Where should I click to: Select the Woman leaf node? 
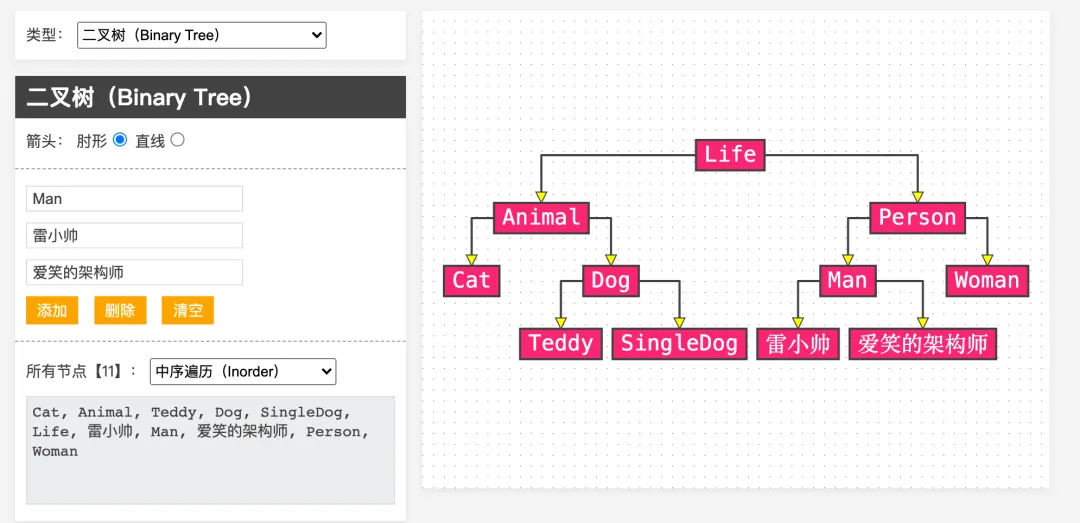point(987,280)
